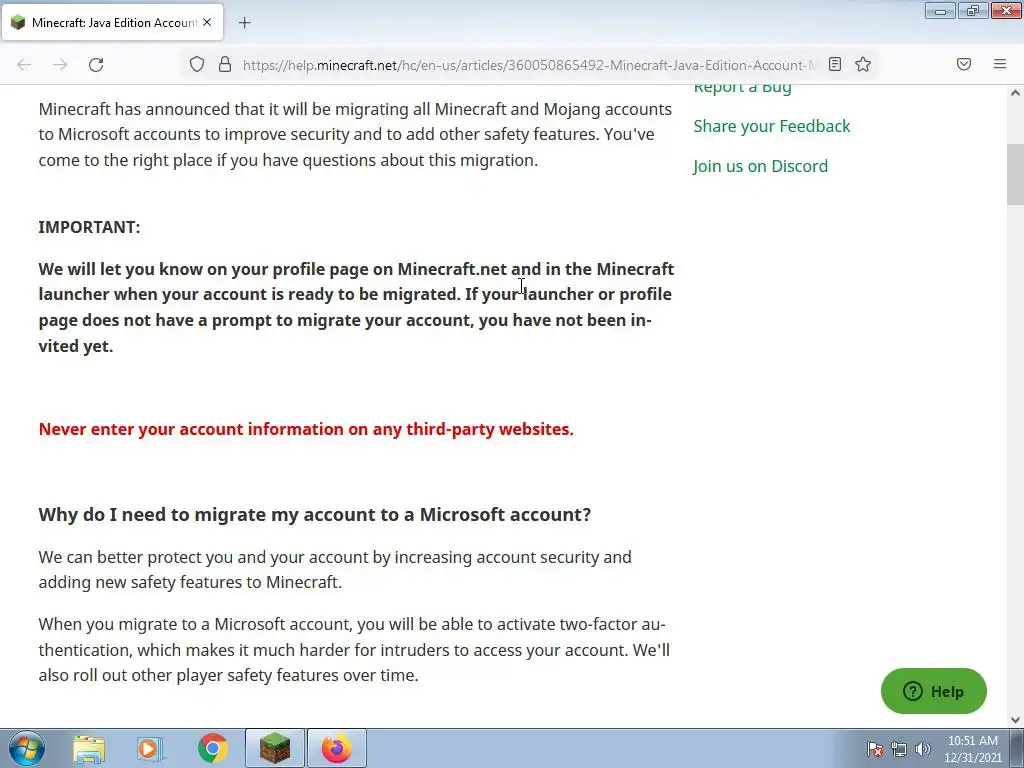Close the Minecraft Java Edition Account tab

[207, 22]
